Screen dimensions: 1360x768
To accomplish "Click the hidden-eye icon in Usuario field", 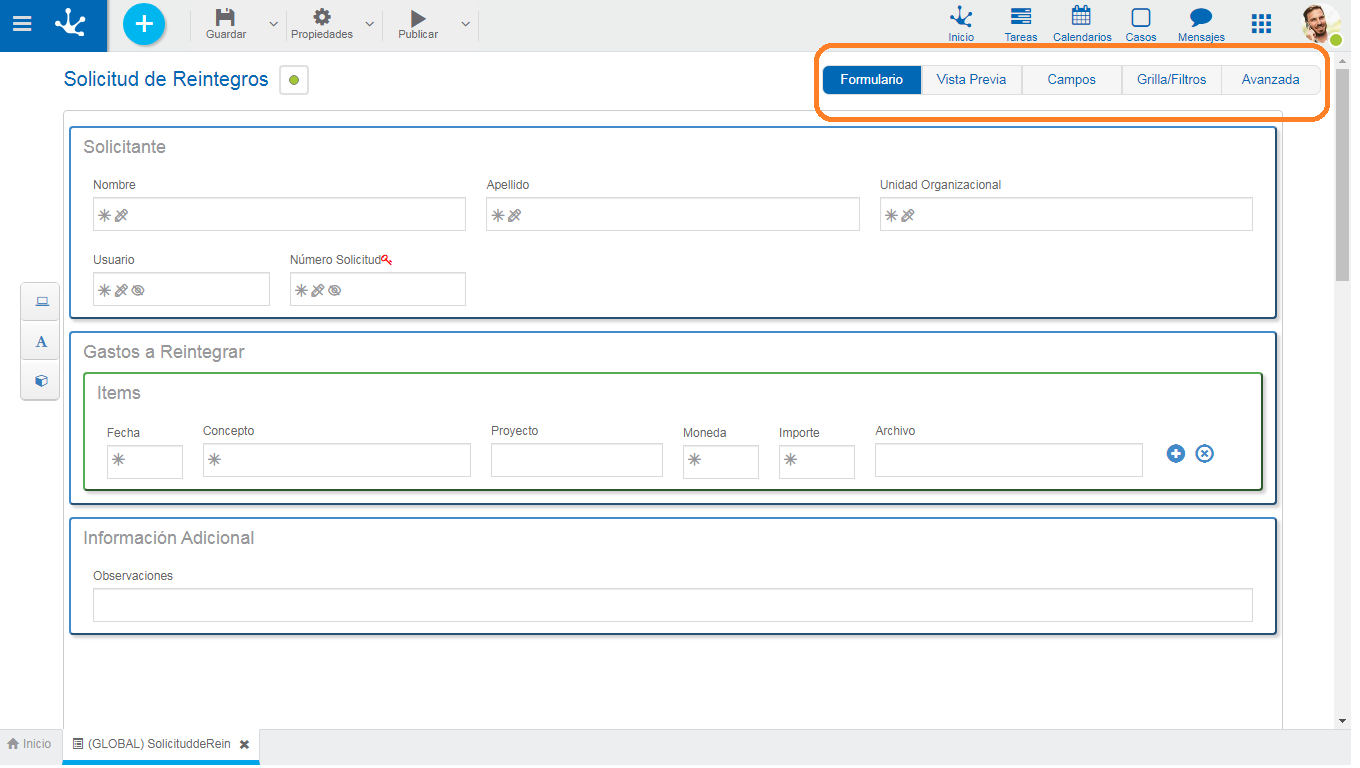I will (138, 290).
